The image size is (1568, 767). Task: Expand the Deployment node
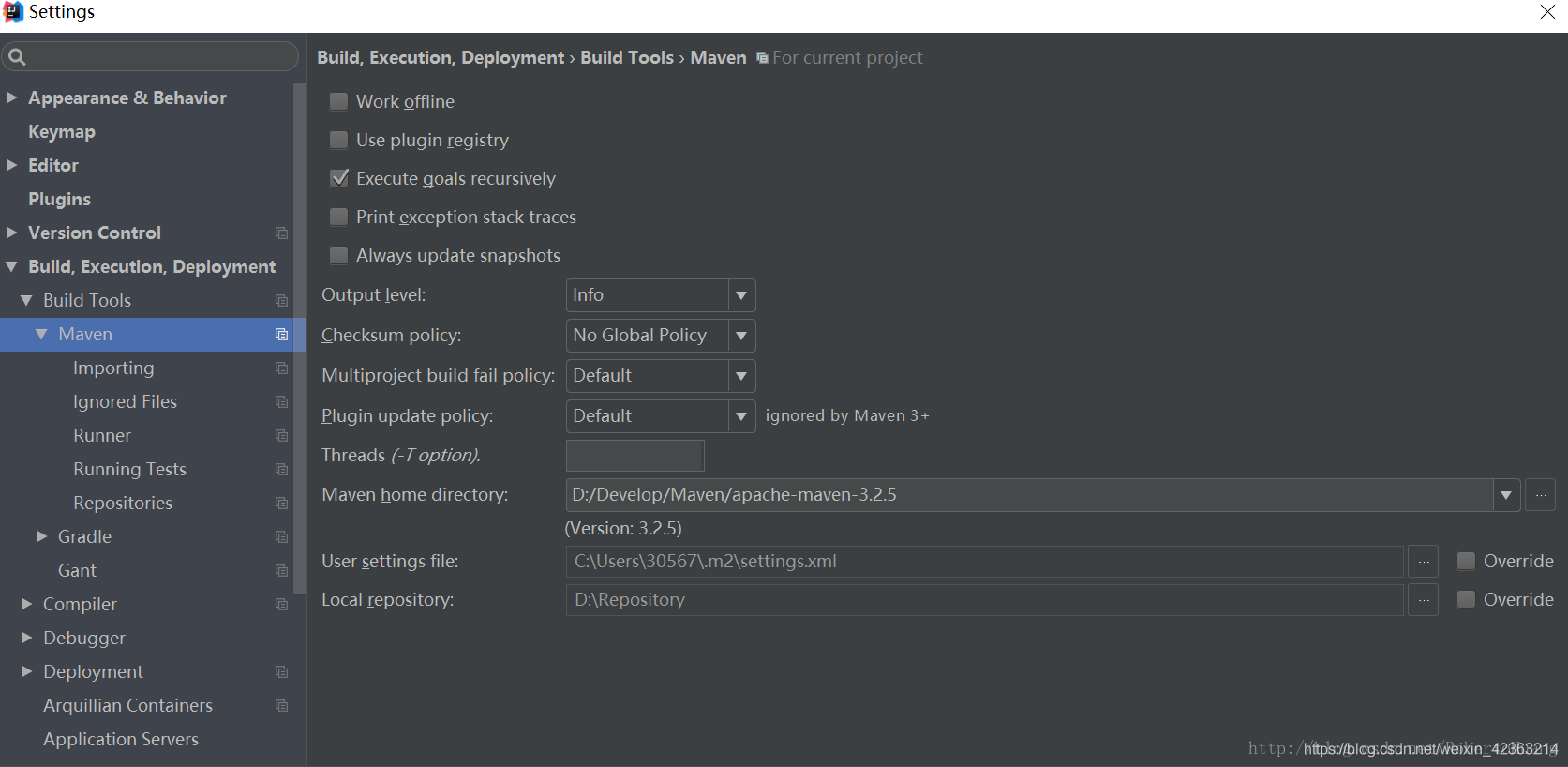click(x=26, y=671)
